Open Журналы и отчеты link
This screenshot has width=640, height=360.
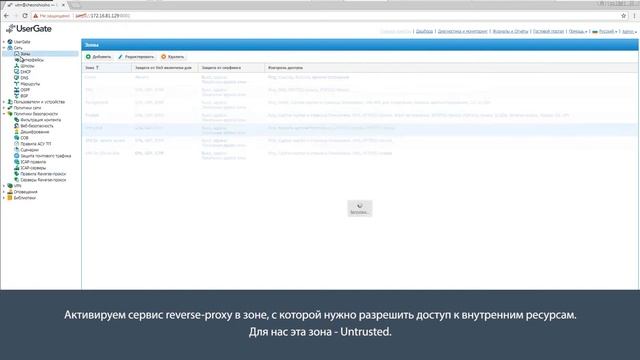coord(510,31)
